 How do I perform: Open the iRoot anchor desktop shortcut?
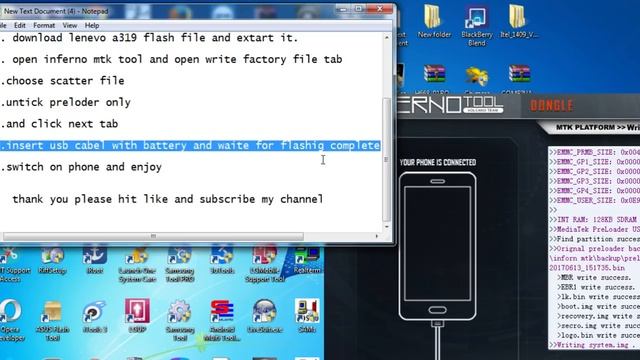tap(94, 260)
